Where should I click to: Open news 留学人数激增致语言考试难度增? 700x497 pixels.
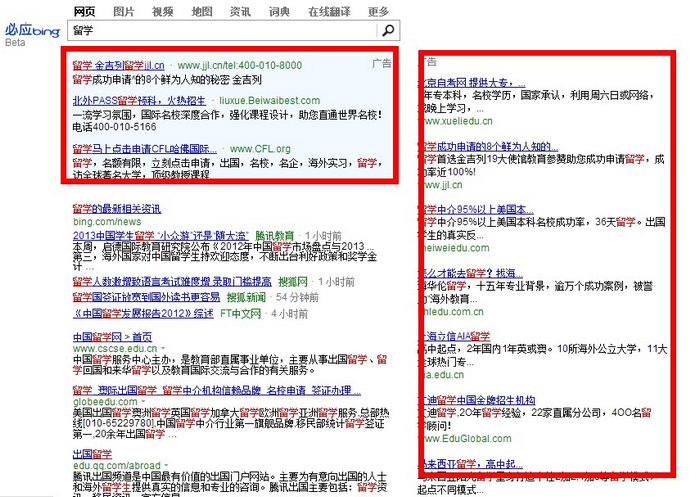point(172,282)
